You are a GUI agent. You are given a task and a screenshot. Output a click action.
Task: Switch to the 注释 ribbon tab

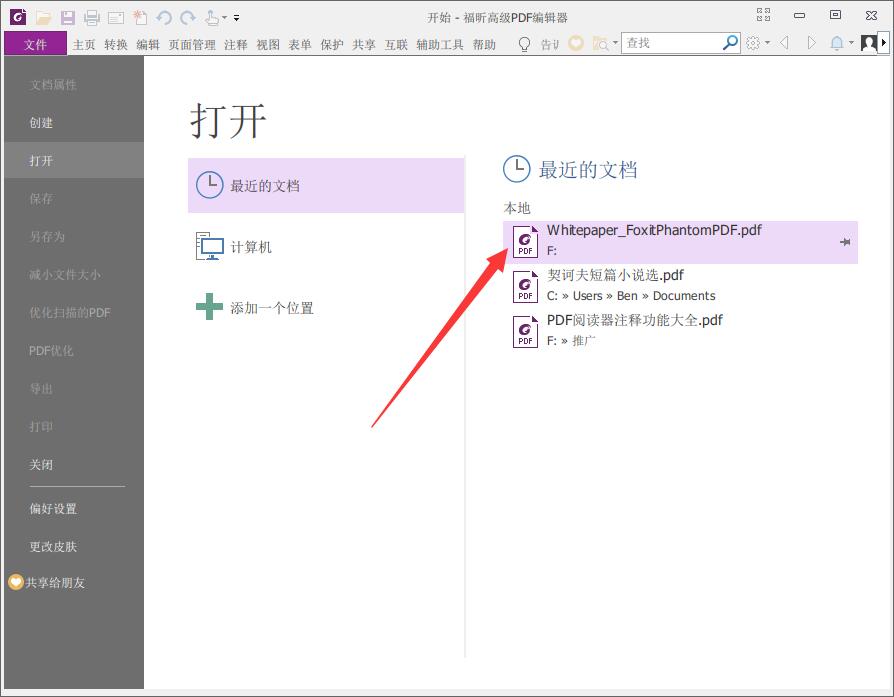235,44
